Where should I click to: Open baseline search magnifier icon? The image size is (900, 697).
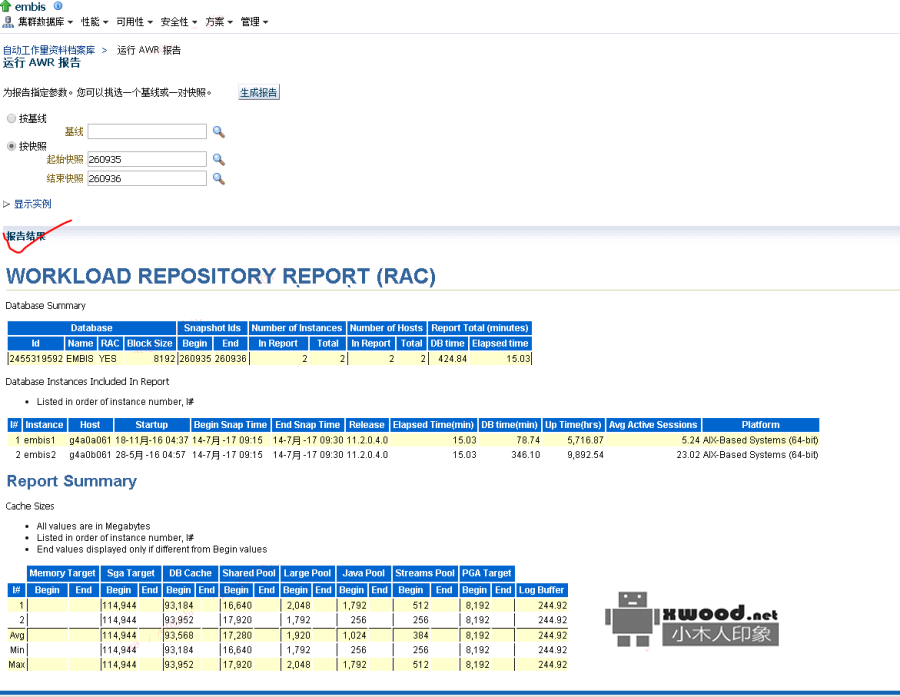(219, 131)
